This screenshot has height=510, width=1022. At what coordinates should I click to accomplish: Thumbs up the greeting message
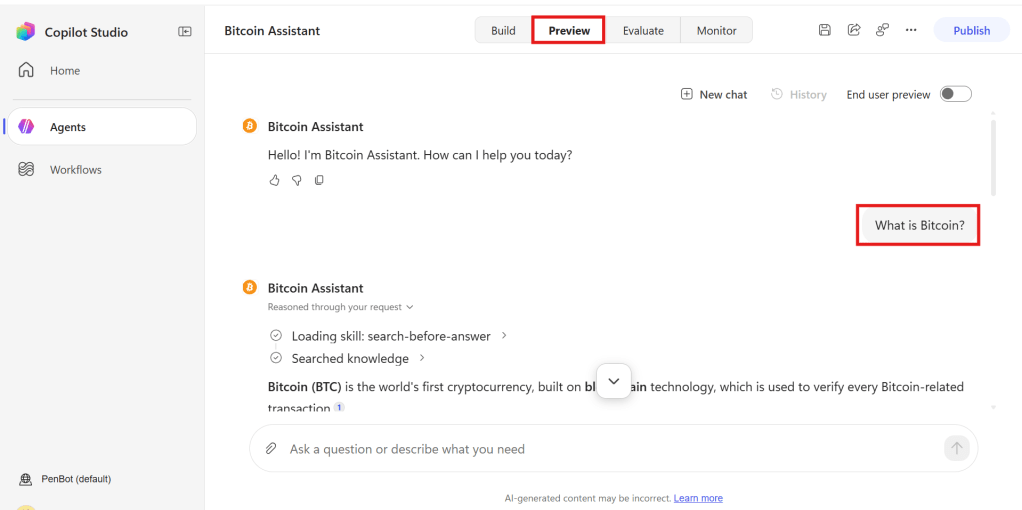tap(274, 180)
